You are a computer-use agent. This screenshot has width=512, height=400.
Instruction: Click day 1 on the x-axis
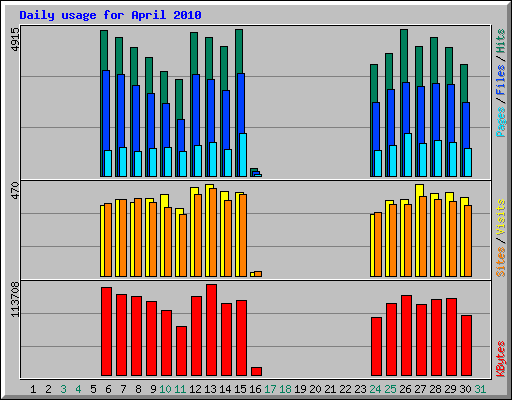[33, 389]
